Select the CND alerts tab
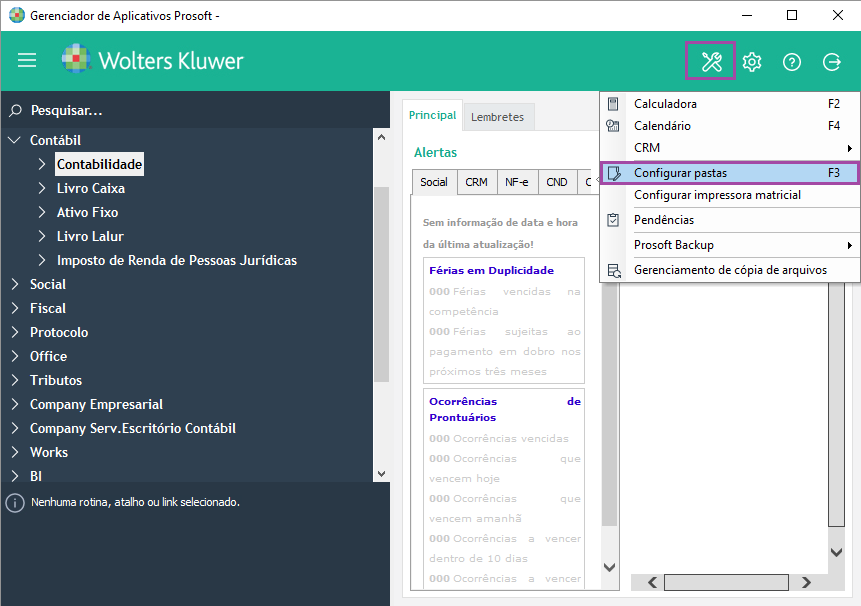Image resolution: width=861 pixels, height=606 pixels. tap(557, 182)
